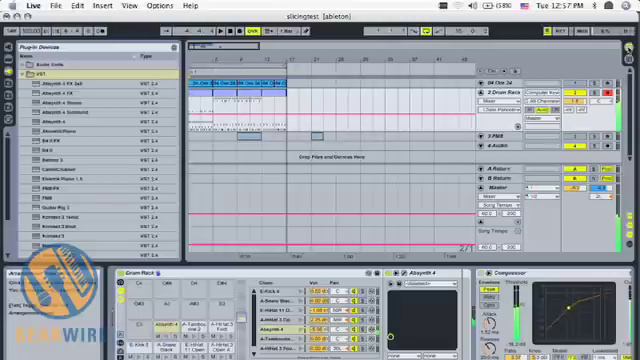Image resolution: width=640 pixels, height=360 pixels.
Task: Click the Stop button in transport
Action: (x=230, y=31)
